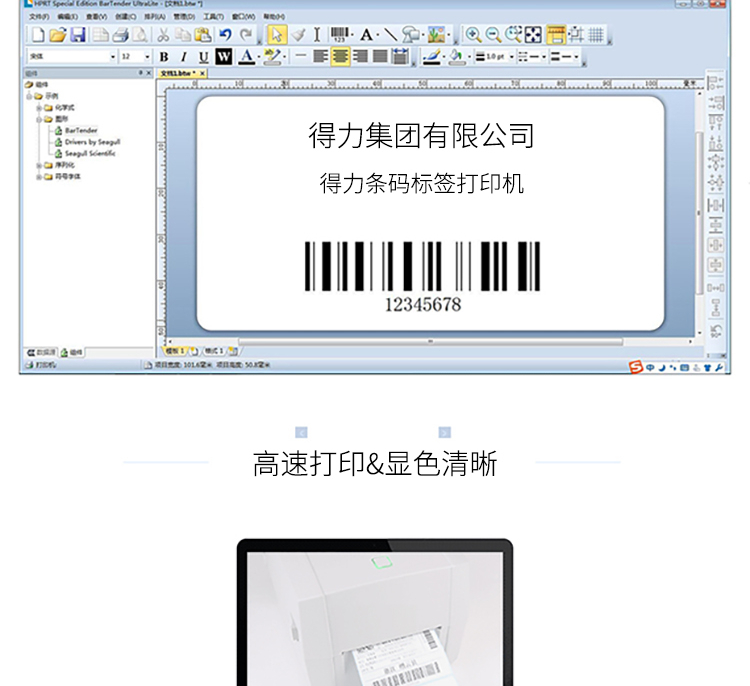Image resolution: width=750 pixels, height=686 pixels.
Task: Toggle the highlighted template view icon
Action: [555, 35]
